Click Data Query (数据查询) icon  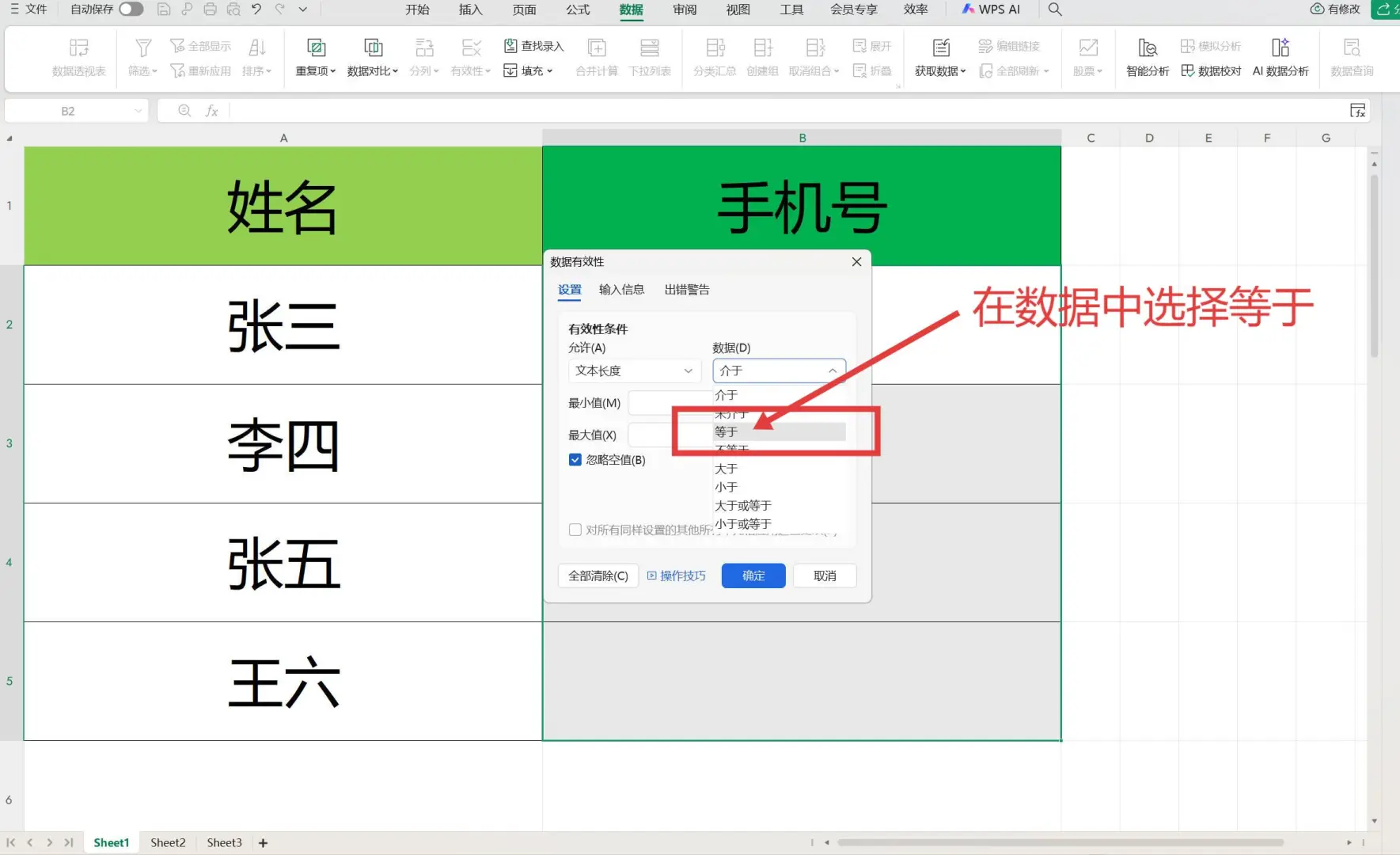pyautogui.click(x=1352, y=48)
